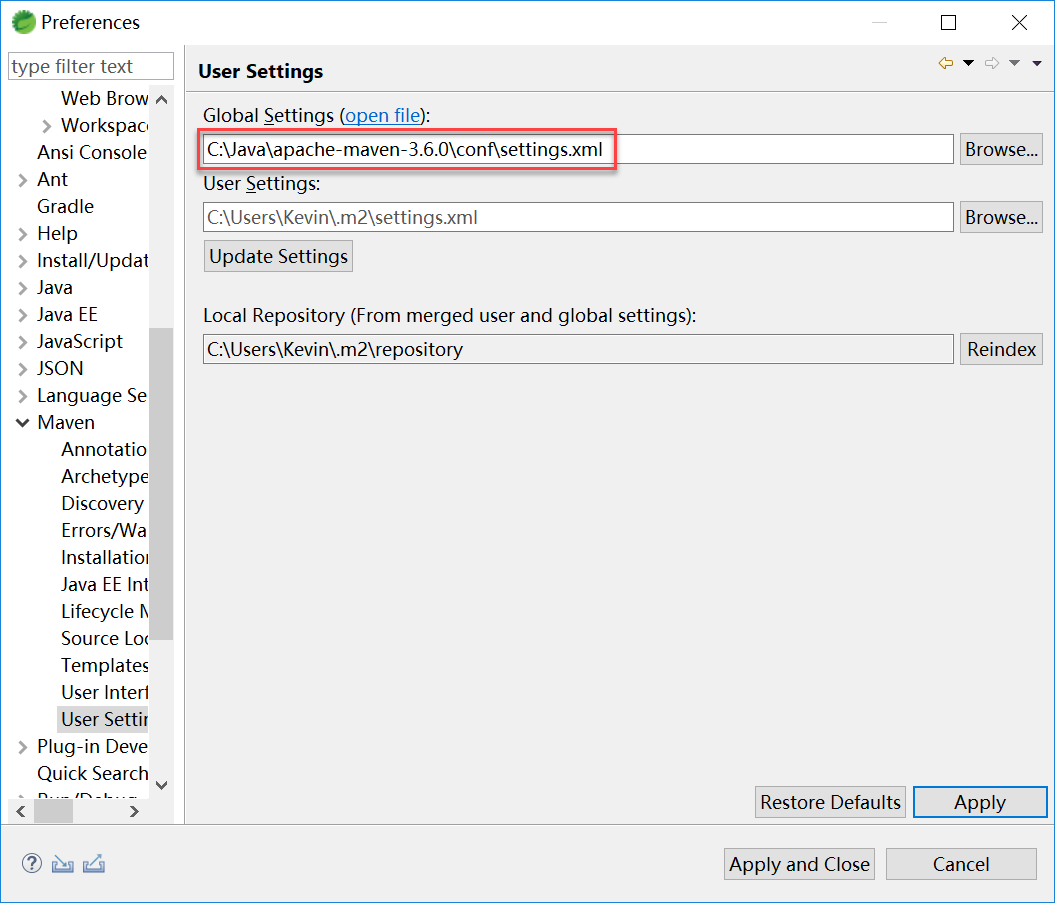The image size is (1055, 903).
Task: Open the Maven Templates preference page
Action: [104, 665]
